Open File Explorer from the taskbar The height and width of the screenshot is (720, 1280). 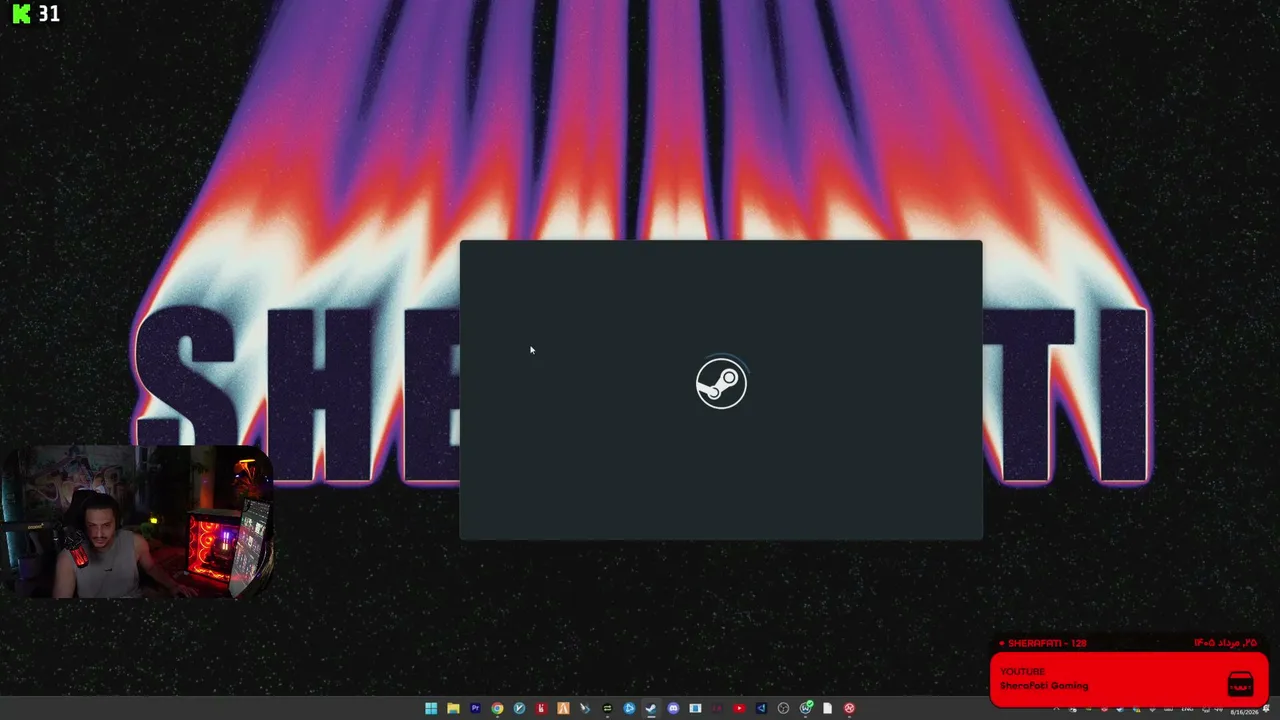pos(453,708)
